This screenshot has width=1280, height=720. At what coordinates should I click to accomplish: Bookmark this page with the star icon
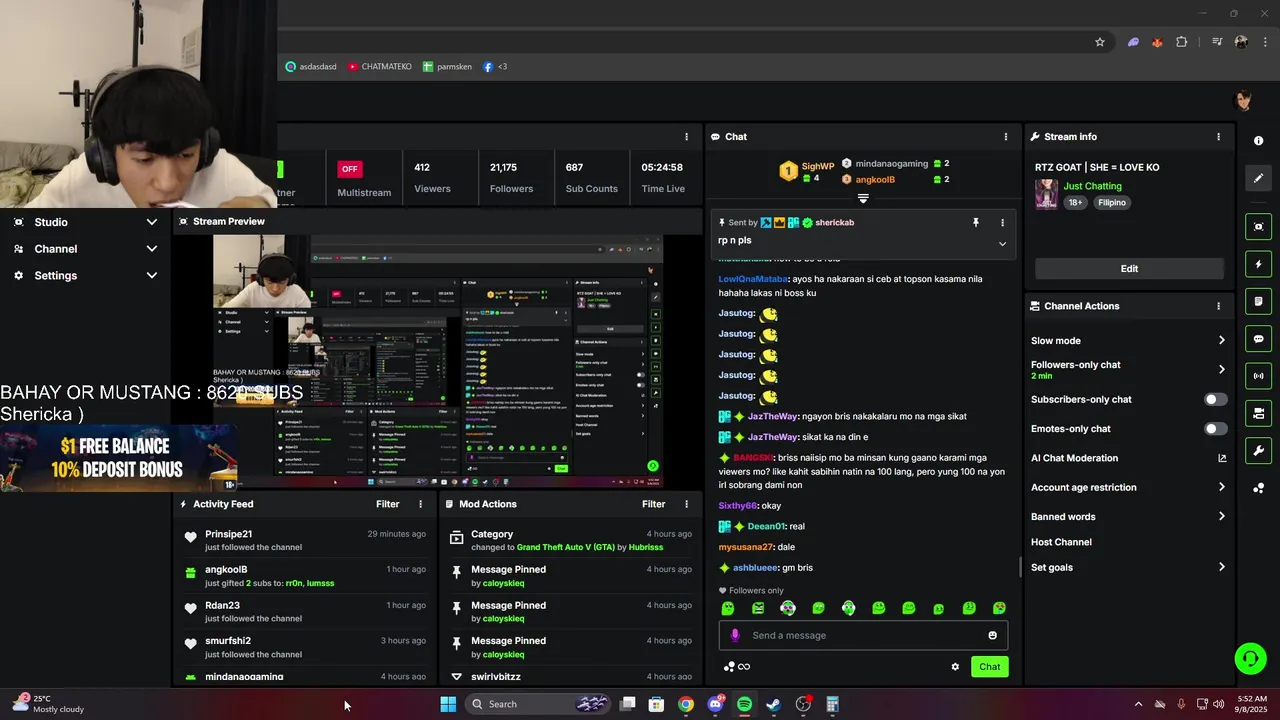click(x=1100, y=42)
